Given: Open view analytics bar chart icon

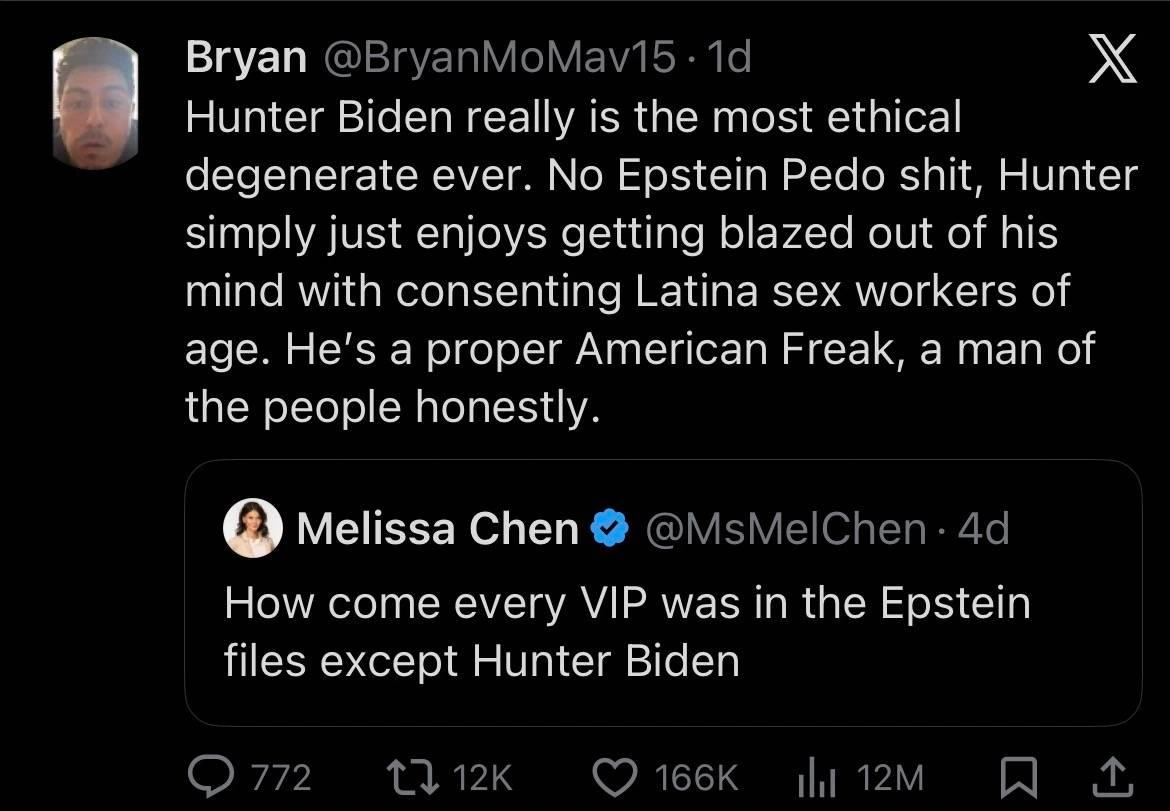Looking at the screenshot, I should (x=815, y=775).
